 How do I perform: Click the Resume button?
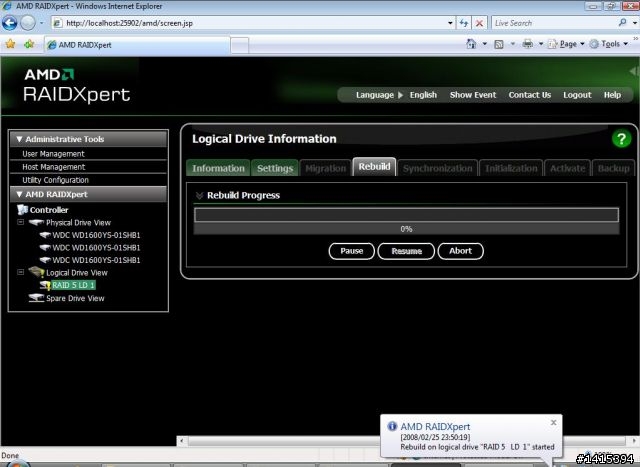click(x=406, y=251)
